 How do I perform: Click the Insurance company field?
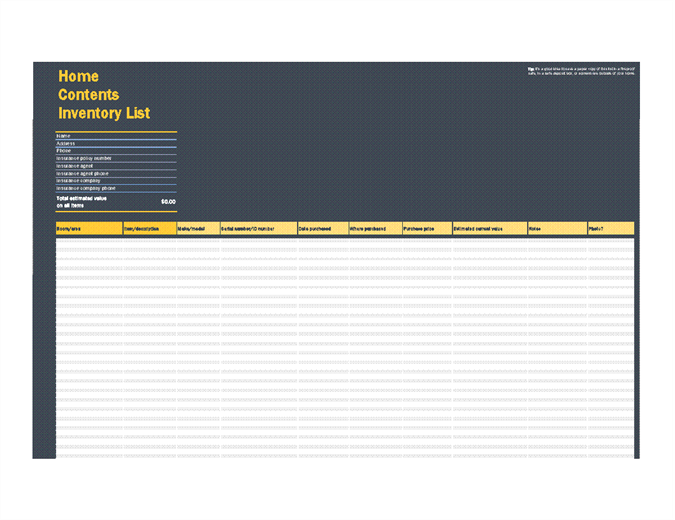116,181
